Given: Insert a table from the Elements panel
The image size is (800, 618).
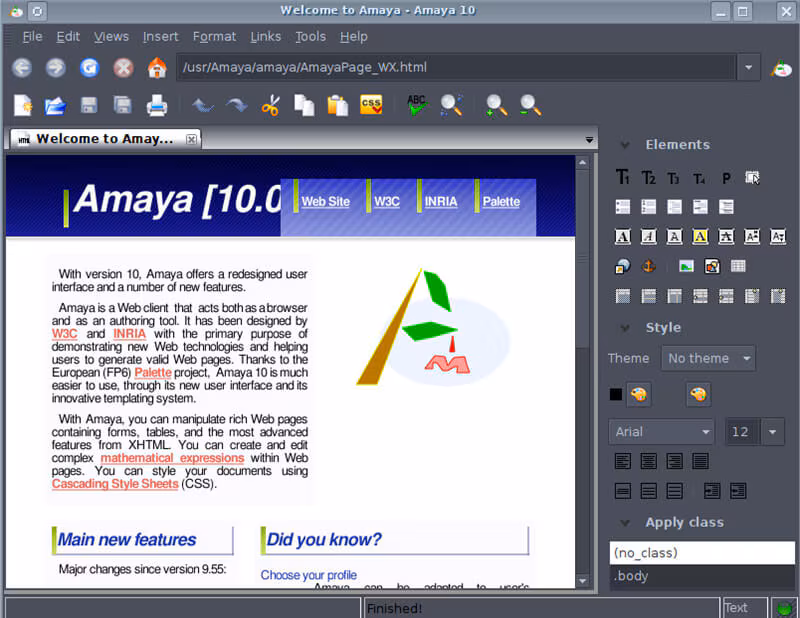Looking at the screenshot, I should click(738, 266).
